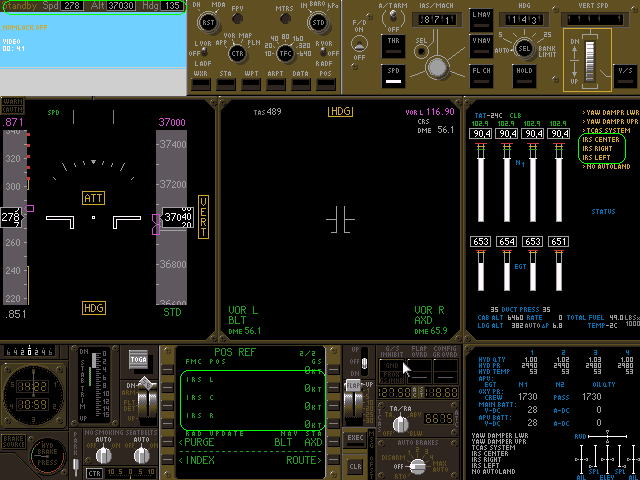Toggle the A/T ARM switch
The image size is (640, 480).
click(x=393, y=16)
